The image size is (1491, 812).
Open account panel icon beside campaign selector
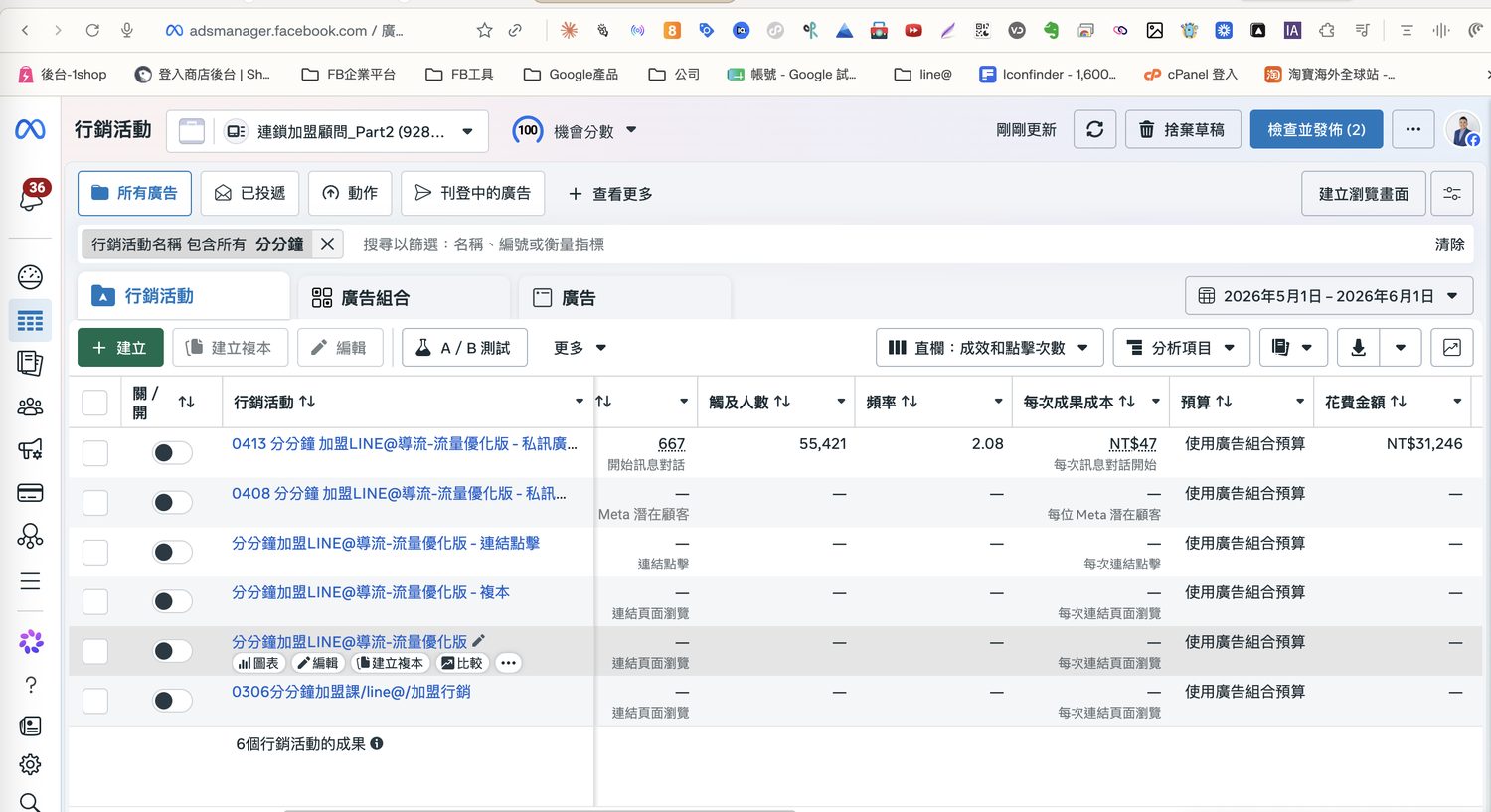click(192, 131)
